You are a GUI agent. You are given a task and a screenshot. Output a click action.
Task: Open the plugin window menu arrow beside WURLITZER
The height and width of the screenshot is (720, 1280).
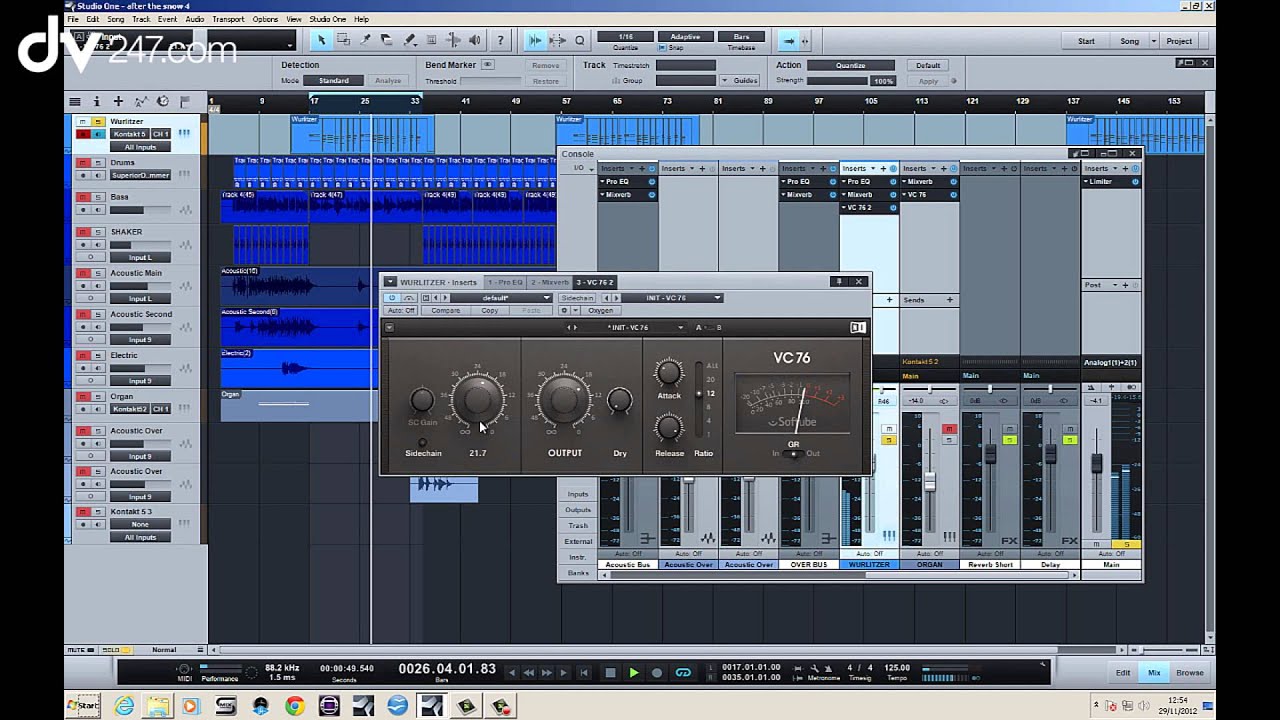[x=390, y=282]
